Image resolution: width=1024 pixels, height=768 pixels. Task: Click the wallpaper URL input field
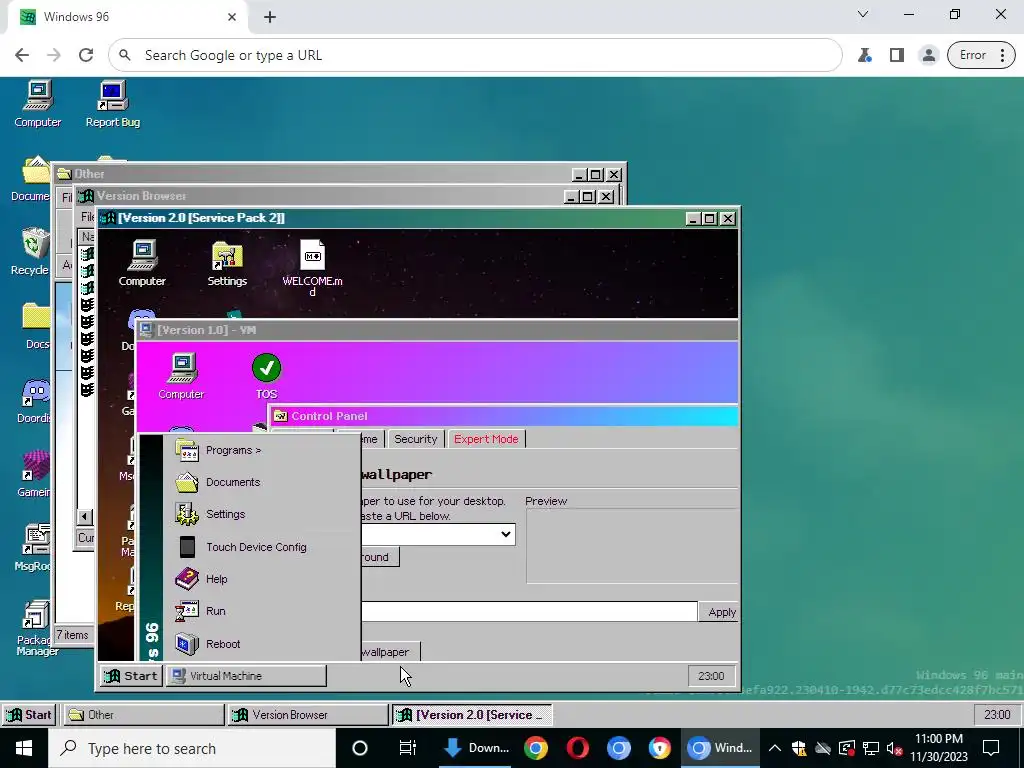pyautogui.click(x=529, y=611)
